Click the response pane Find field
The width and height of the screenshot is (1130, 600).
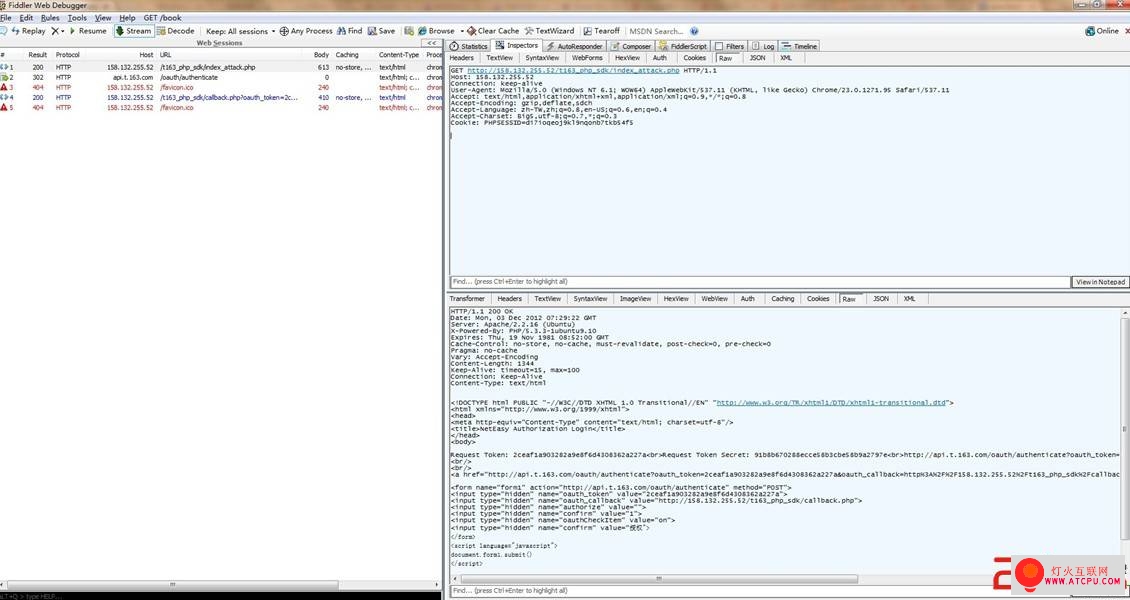click(788, 591)
